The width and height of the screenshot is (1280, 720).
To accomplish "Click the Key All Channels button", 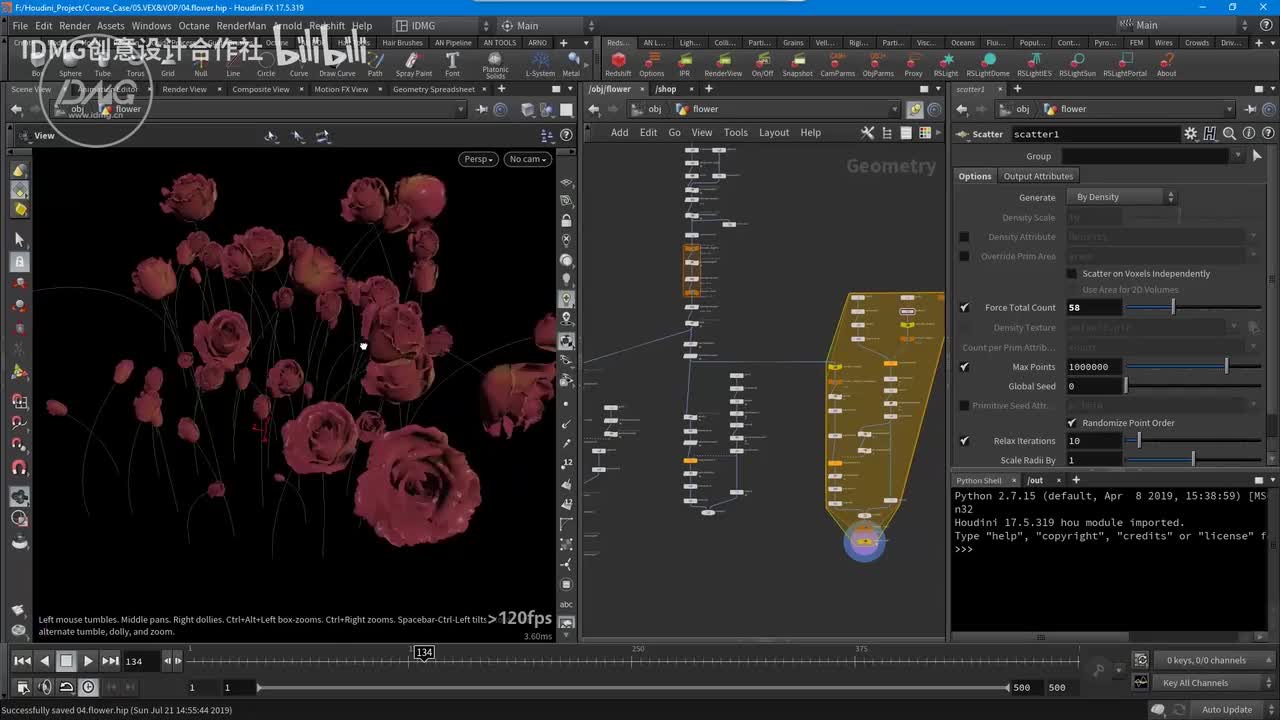I will coord(1195,683).
